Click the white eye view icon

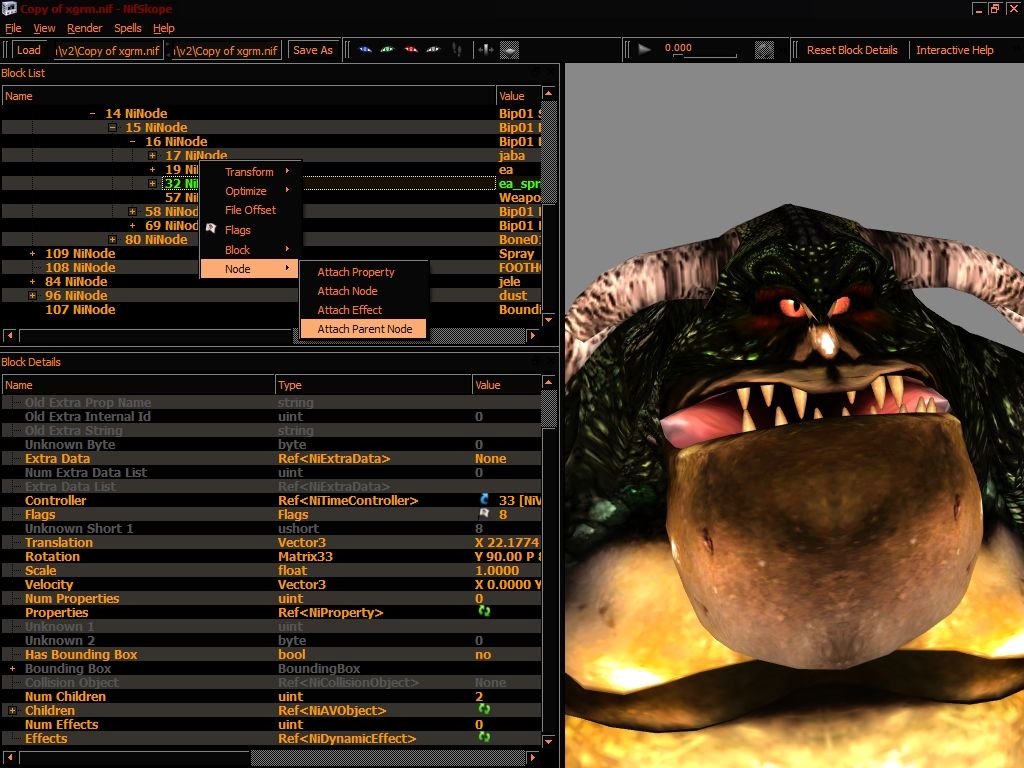click(433, 50)
